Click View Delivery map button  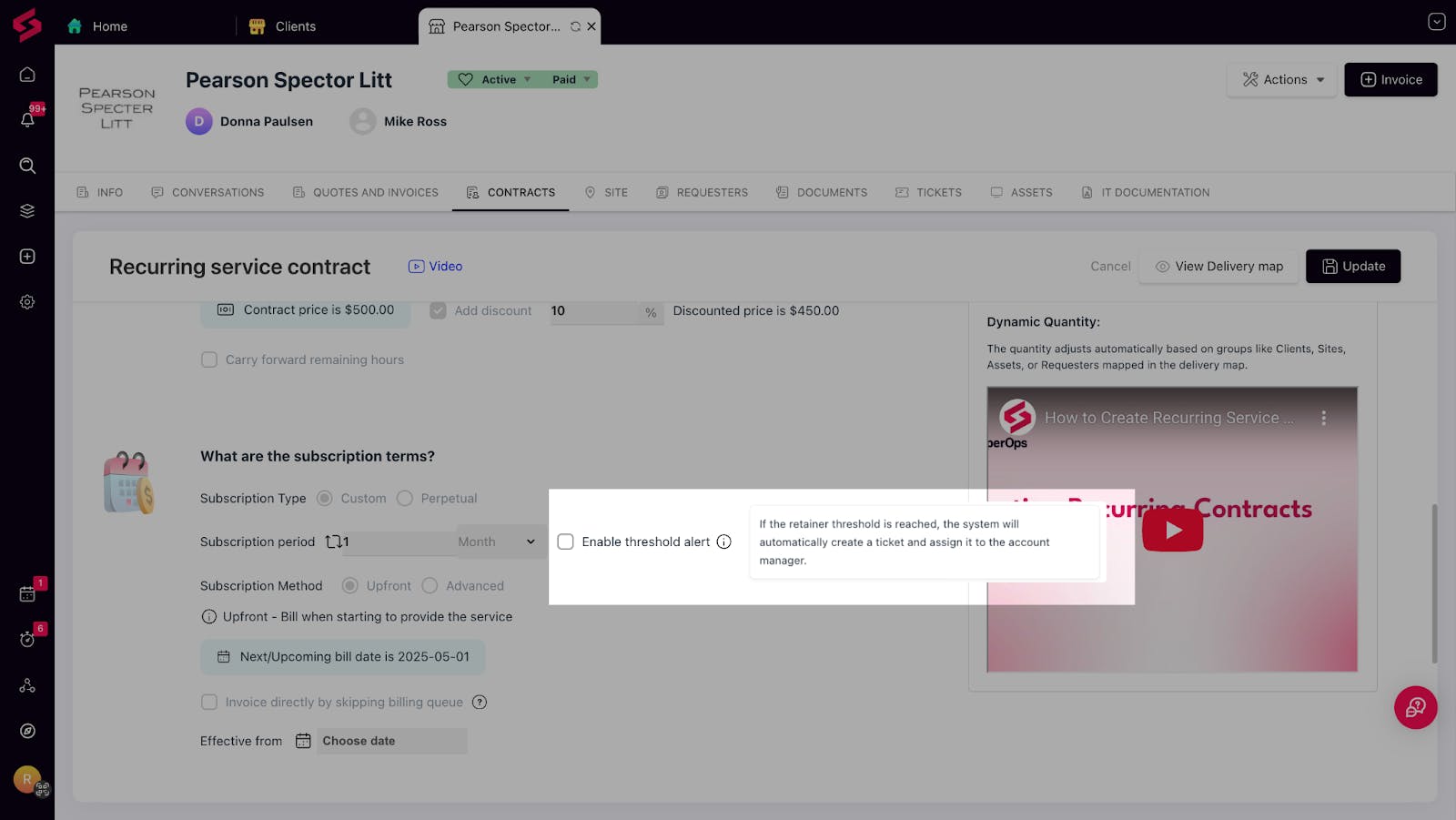pyautogui.click(x=1218, y=266)
